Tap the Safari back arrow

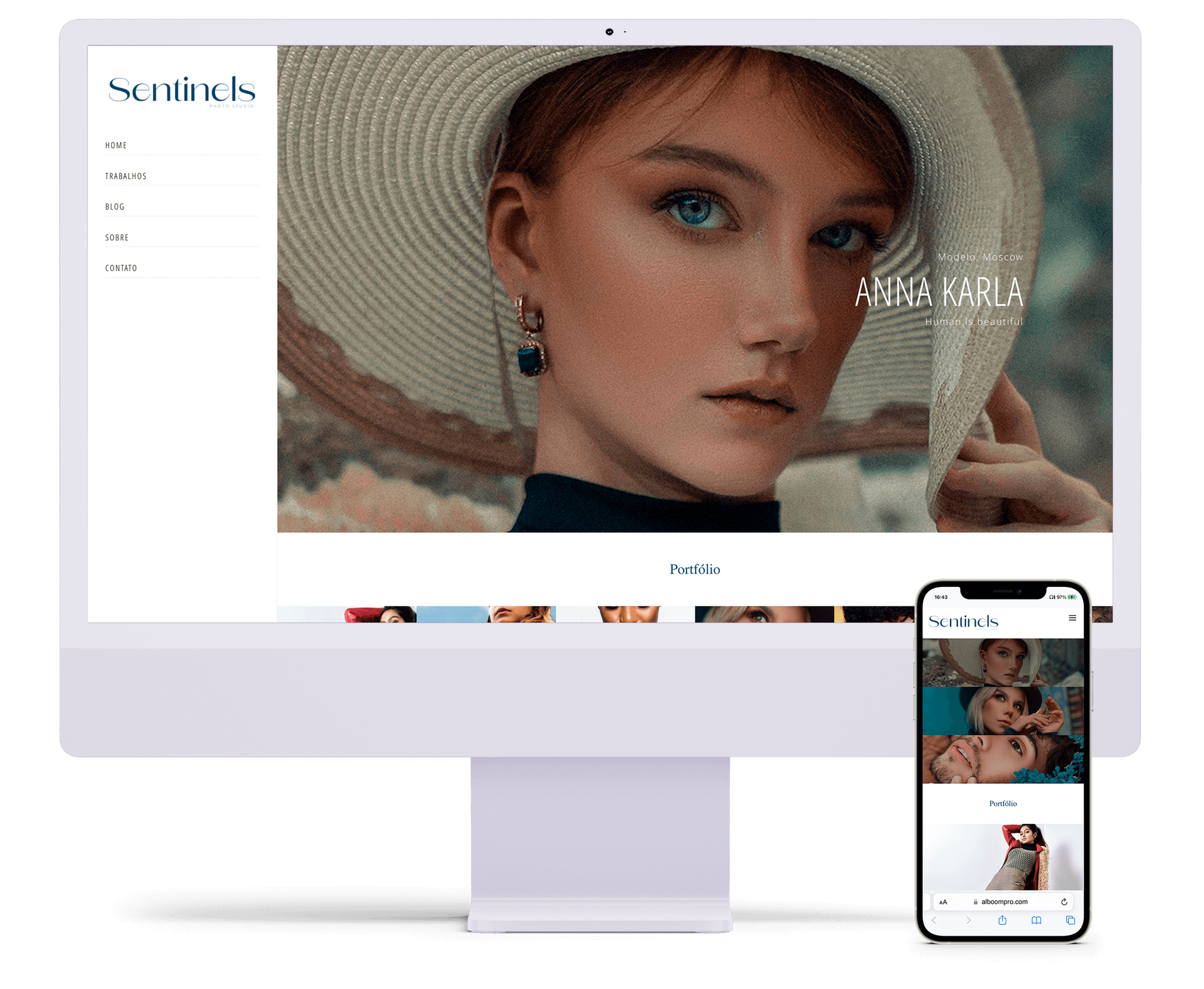934,920
